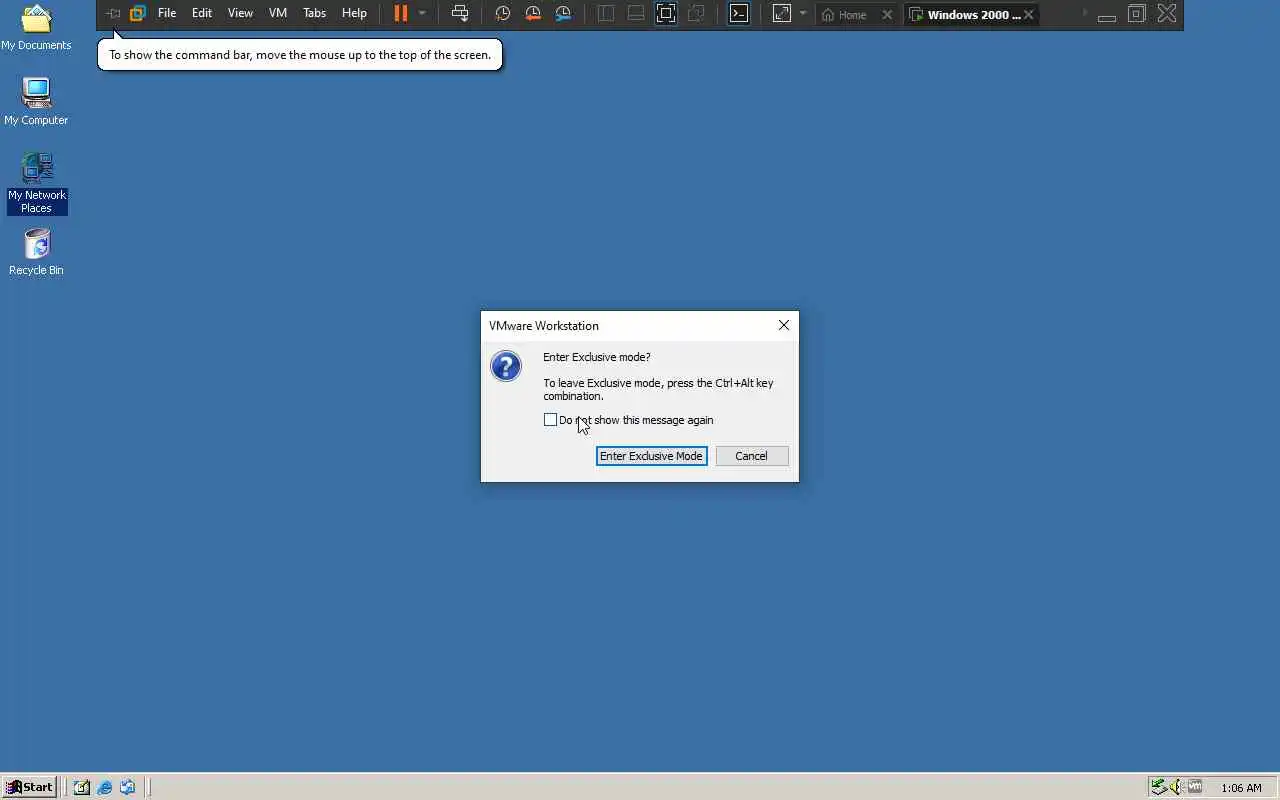Click the network tray icon

click(x=1158, y=787)
